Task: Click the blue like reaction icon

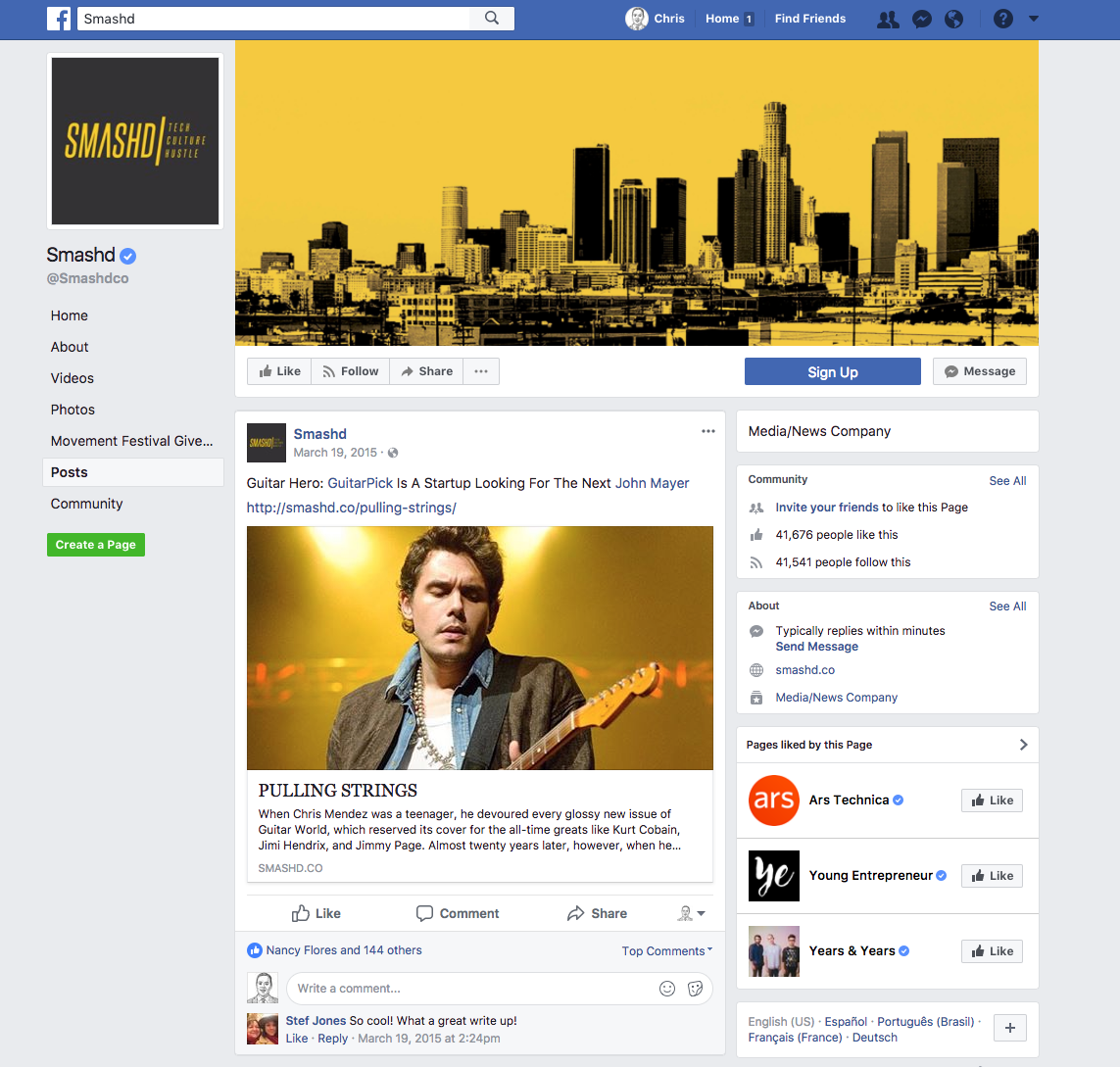Action: (255, 950)
